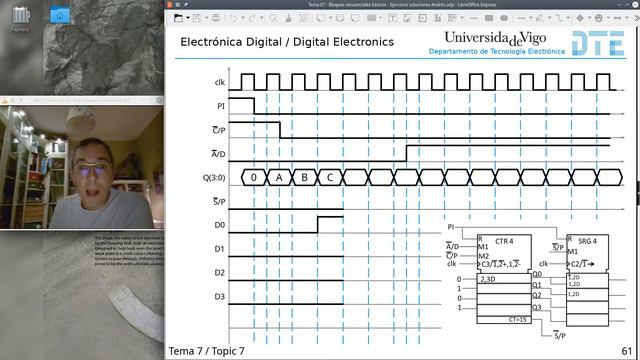Open Find and Replace magnifier icon
Image resolution: width=640 pixels, height=360 pixels.
click(x=273, y=18)
